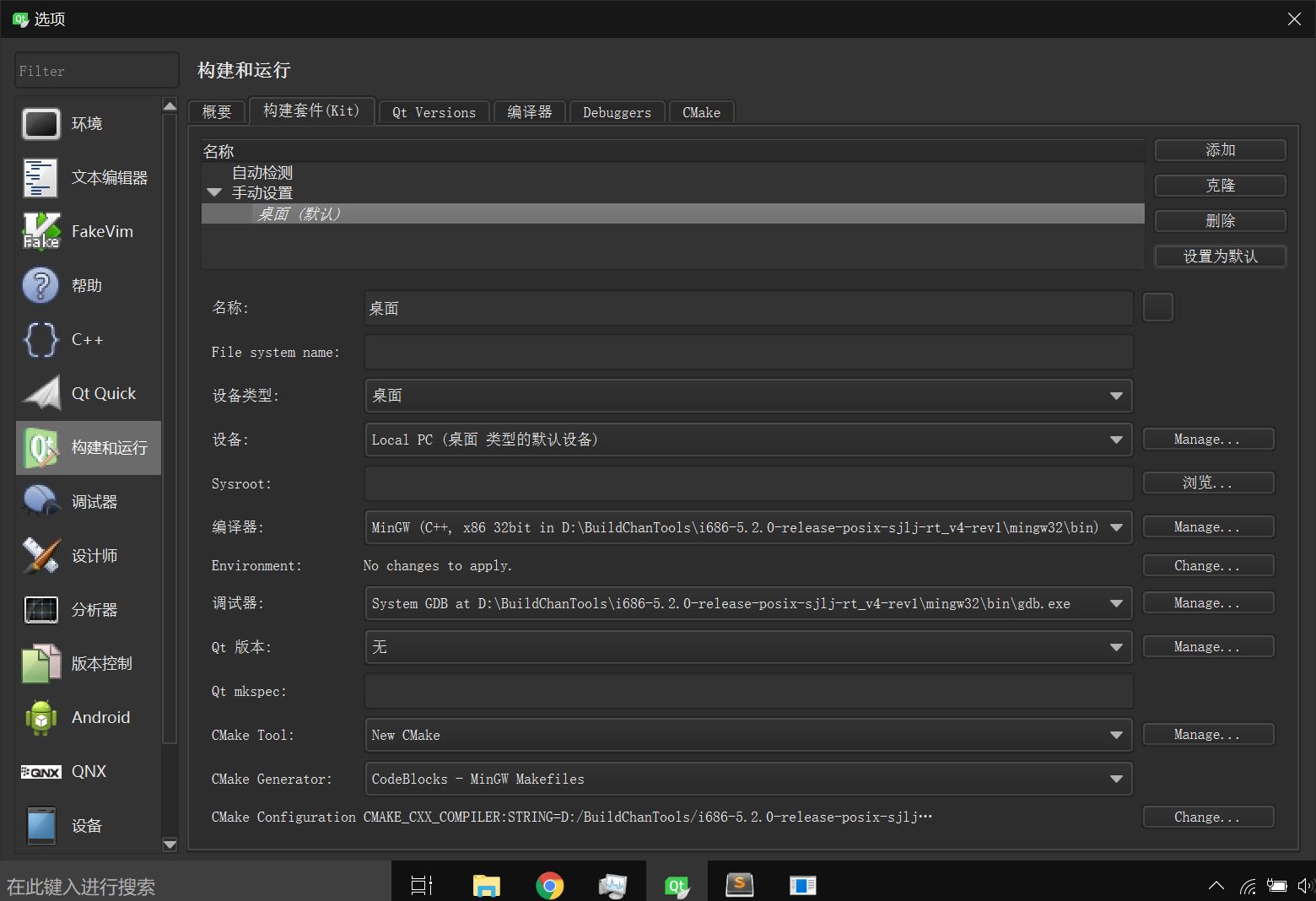The height and width of the screenshot is (901, 1316).
Task: Click Change button for Environment
Action: click(x=1207, y=566)
